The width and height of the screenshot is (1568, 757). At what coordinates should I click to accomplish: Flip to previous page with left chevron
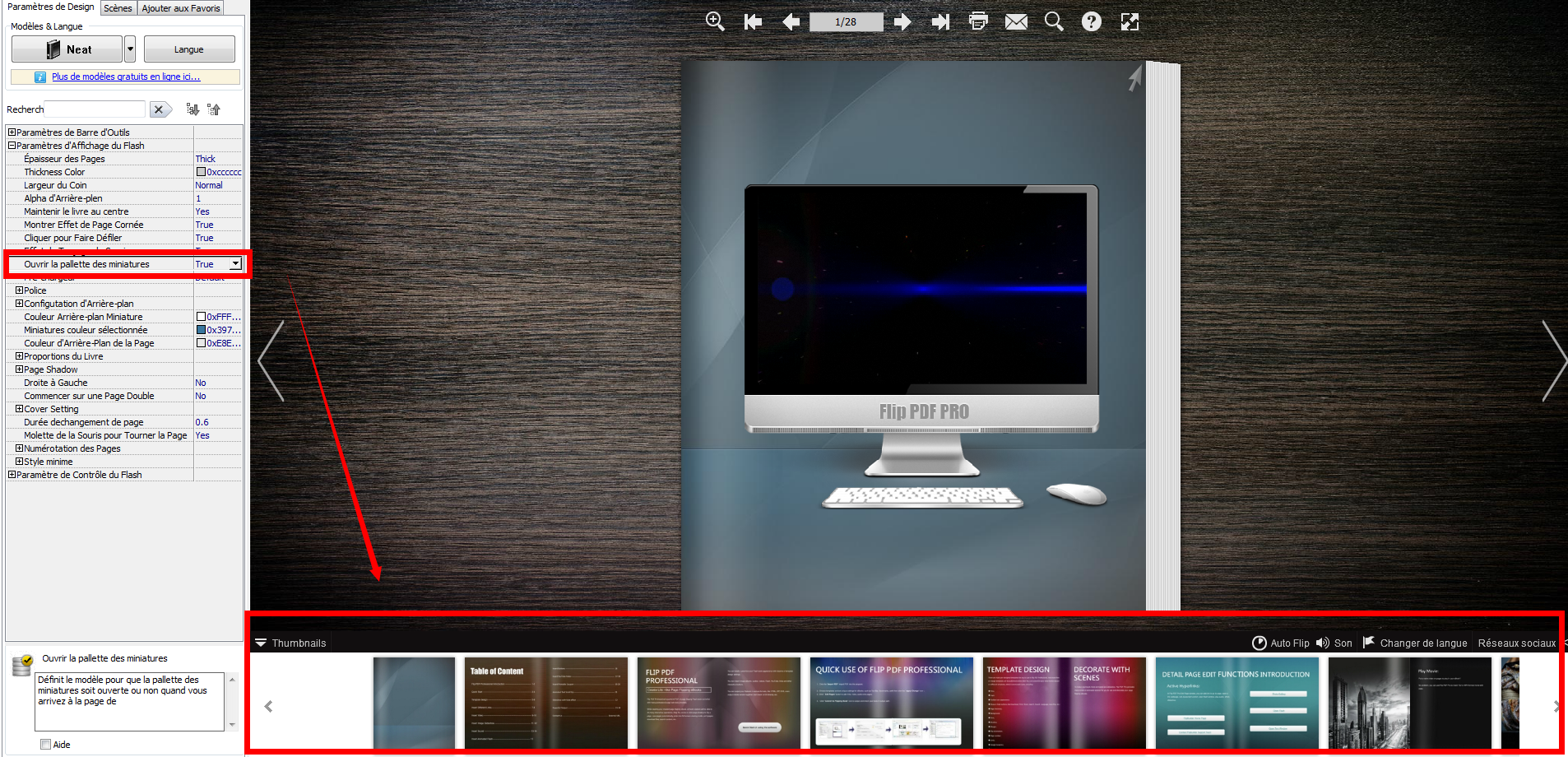point(271,360)
